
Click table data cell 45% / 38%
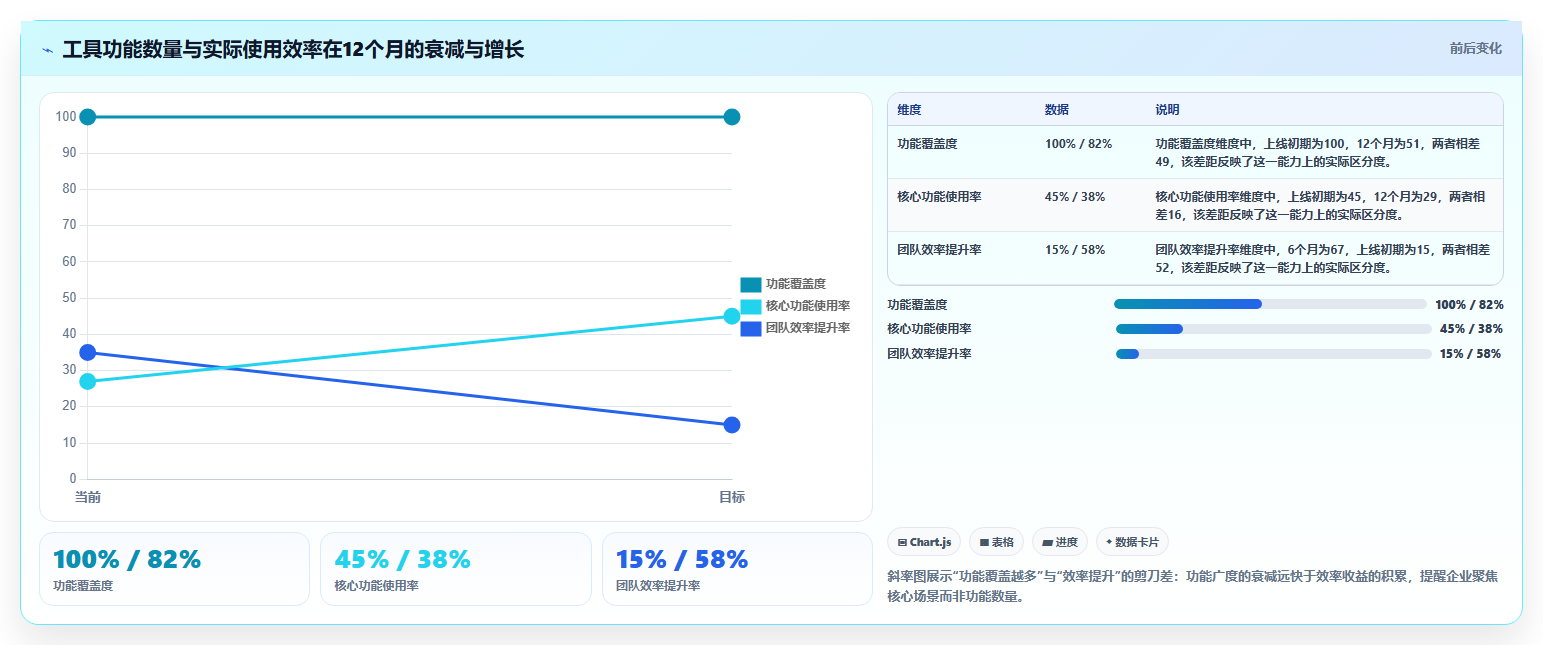(1075, 197)
